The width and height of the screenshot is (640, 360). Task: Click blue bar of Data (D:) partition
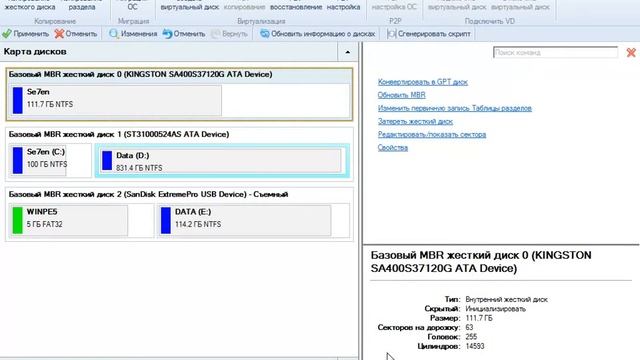tap(107, 160)
